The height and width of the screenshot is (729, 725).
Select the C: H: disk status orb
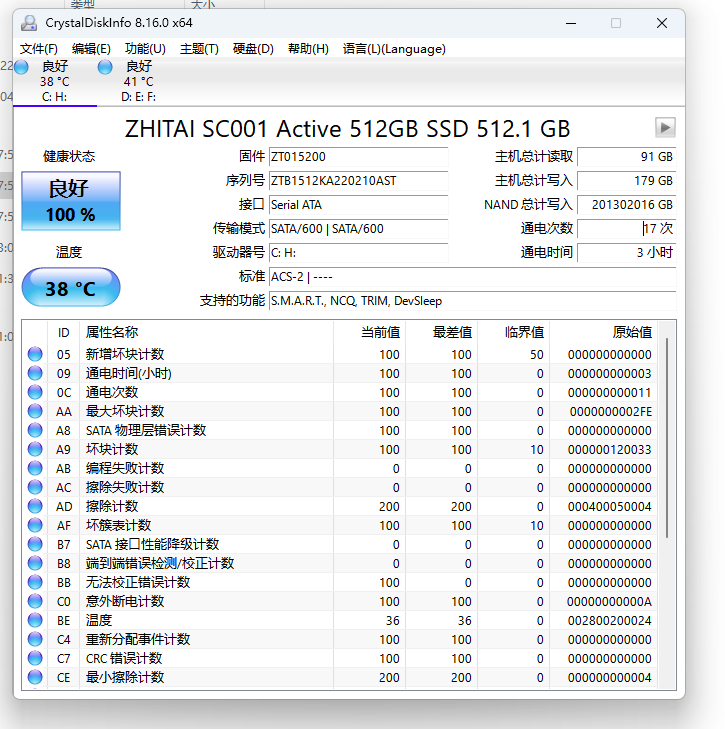tap(21, 67)
